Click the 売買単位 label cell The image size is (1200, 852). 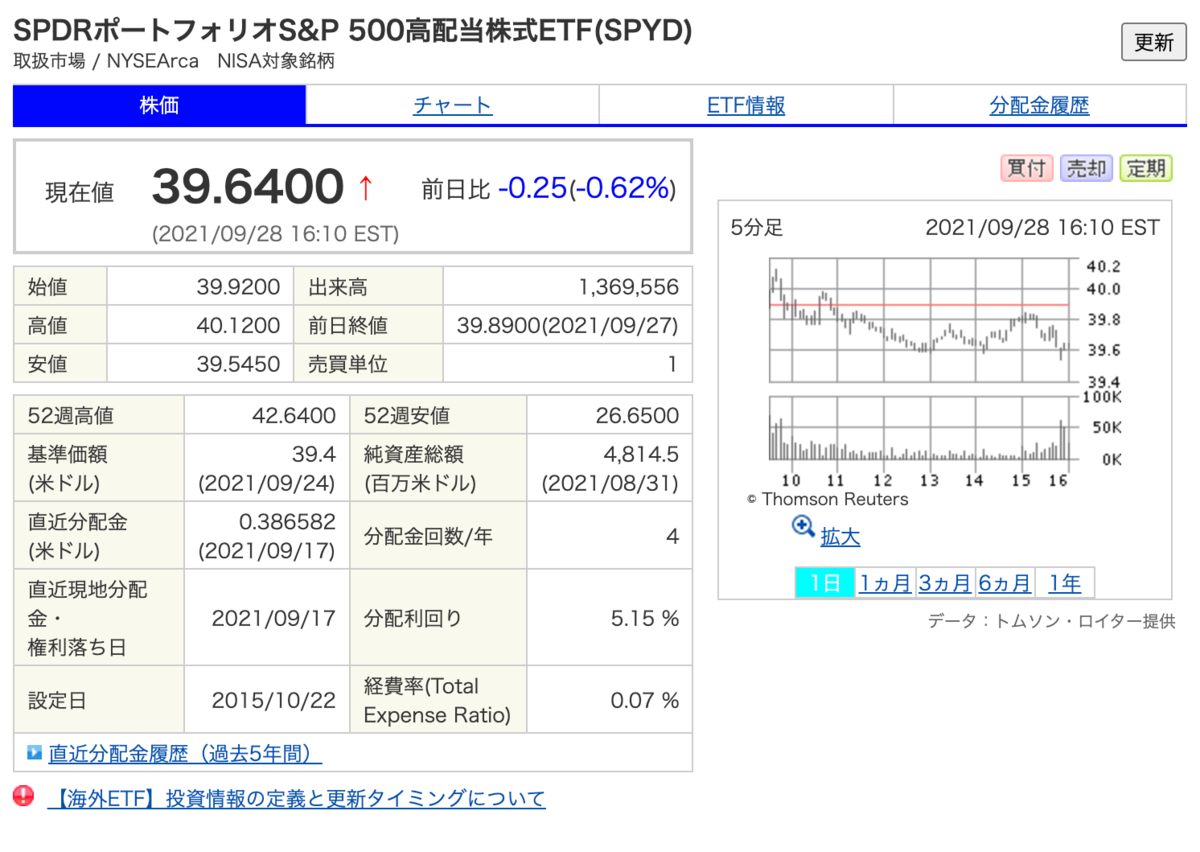[368, 364]
